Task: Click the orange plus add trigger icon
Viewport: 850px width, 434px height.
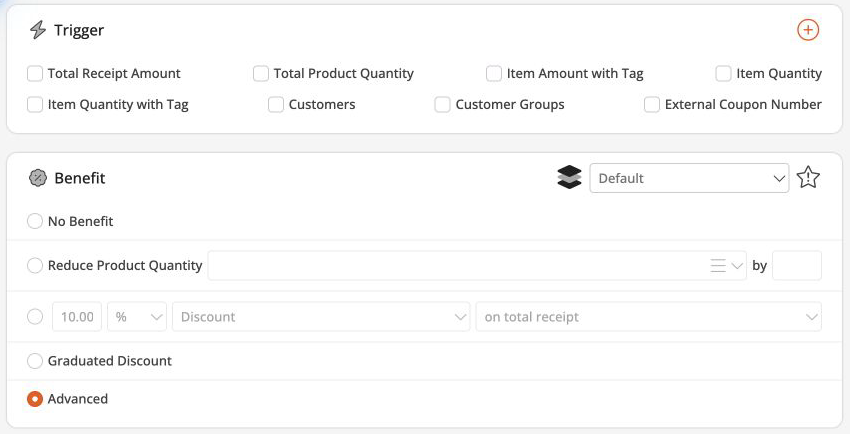Action: [x=808, y=30]
